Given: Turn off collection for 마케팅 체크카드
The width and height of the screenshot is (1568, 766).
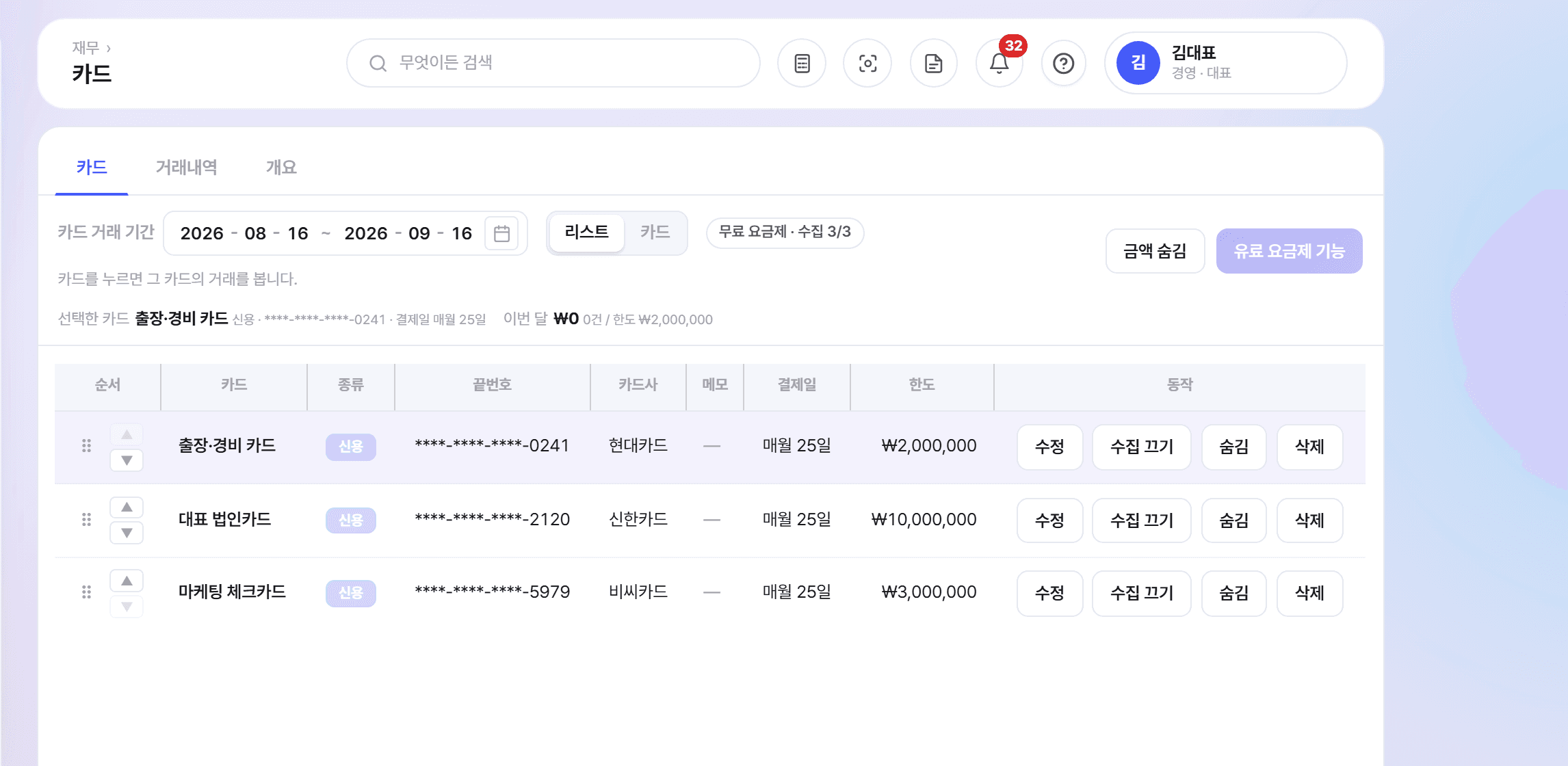Looking at the screenshot, I should tap(1142, 594).
